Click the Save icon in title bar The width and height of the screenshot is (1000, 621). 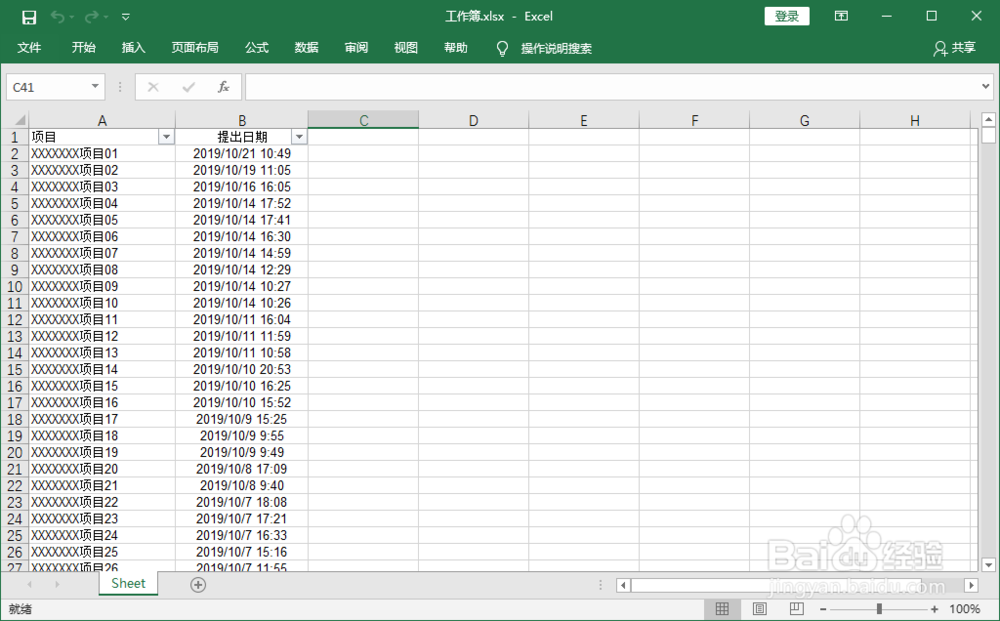[29, 17]
